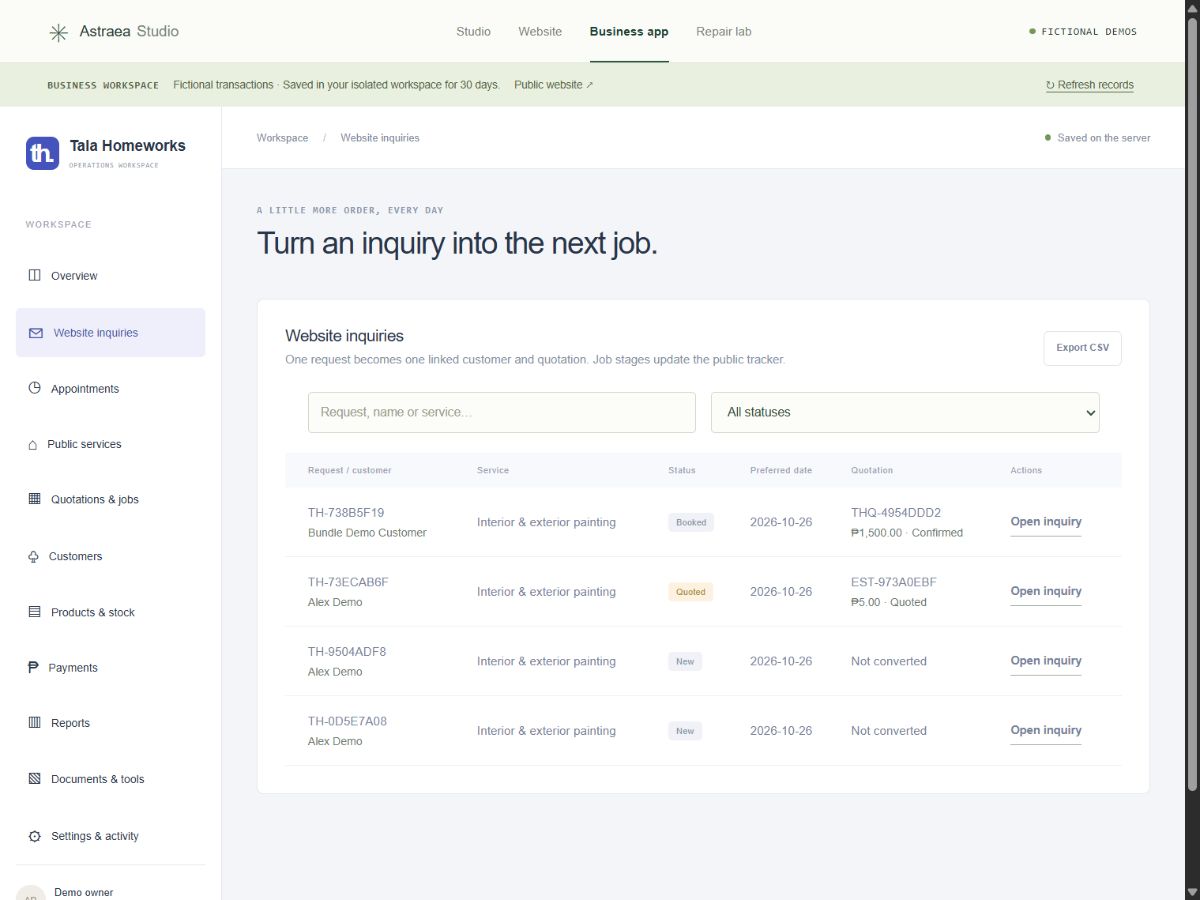1200x900 pixels.
Task: Open the Public website link
Action: (553, 85)
